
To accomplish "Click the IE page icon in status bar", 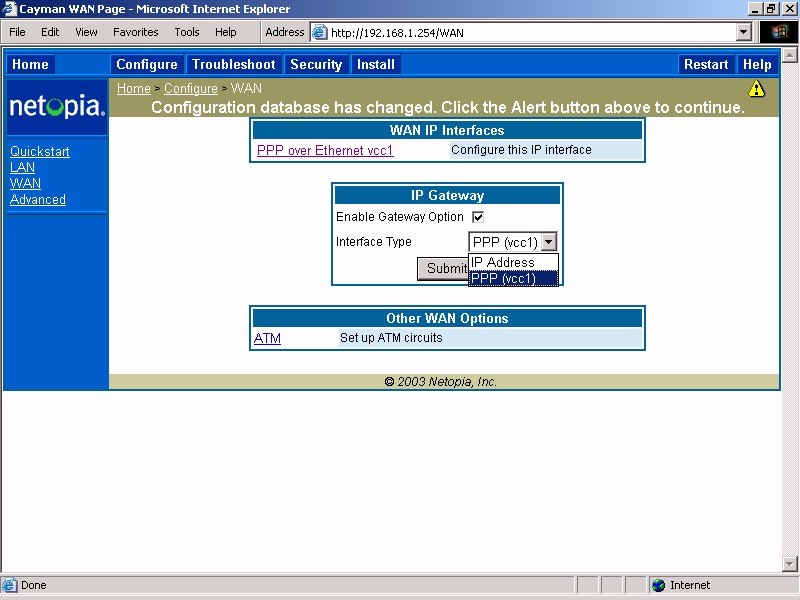I will (x=9, y=585).
